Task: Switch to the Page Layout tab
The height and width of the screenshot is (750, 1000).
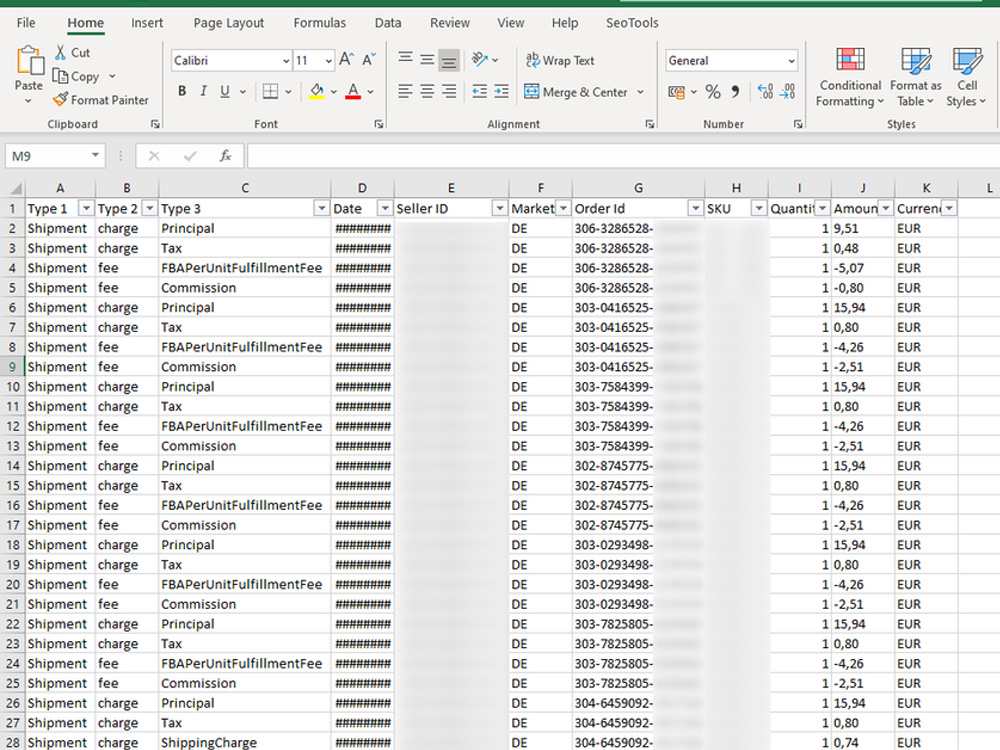Action: point(228,23)
